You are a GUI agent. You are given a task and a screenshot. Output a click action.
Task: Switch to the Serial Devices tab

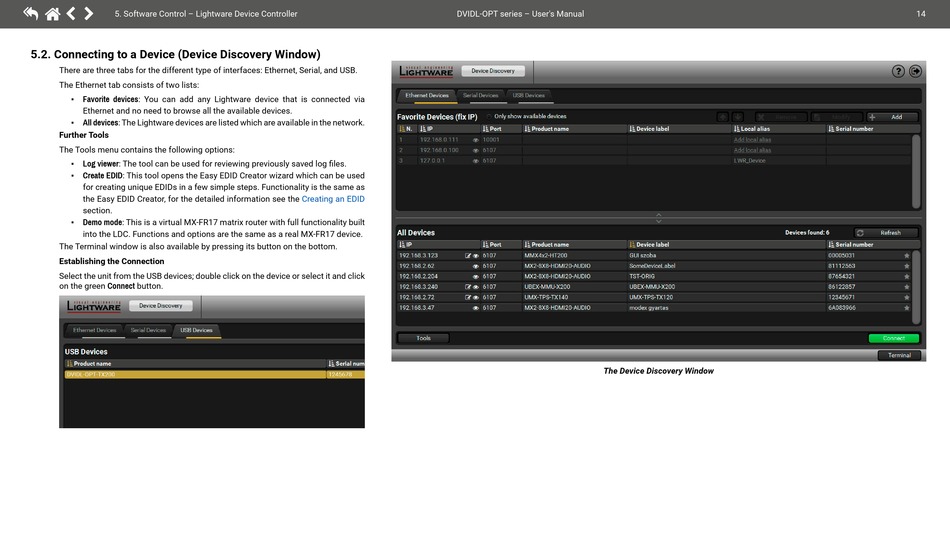click(480, 96)
